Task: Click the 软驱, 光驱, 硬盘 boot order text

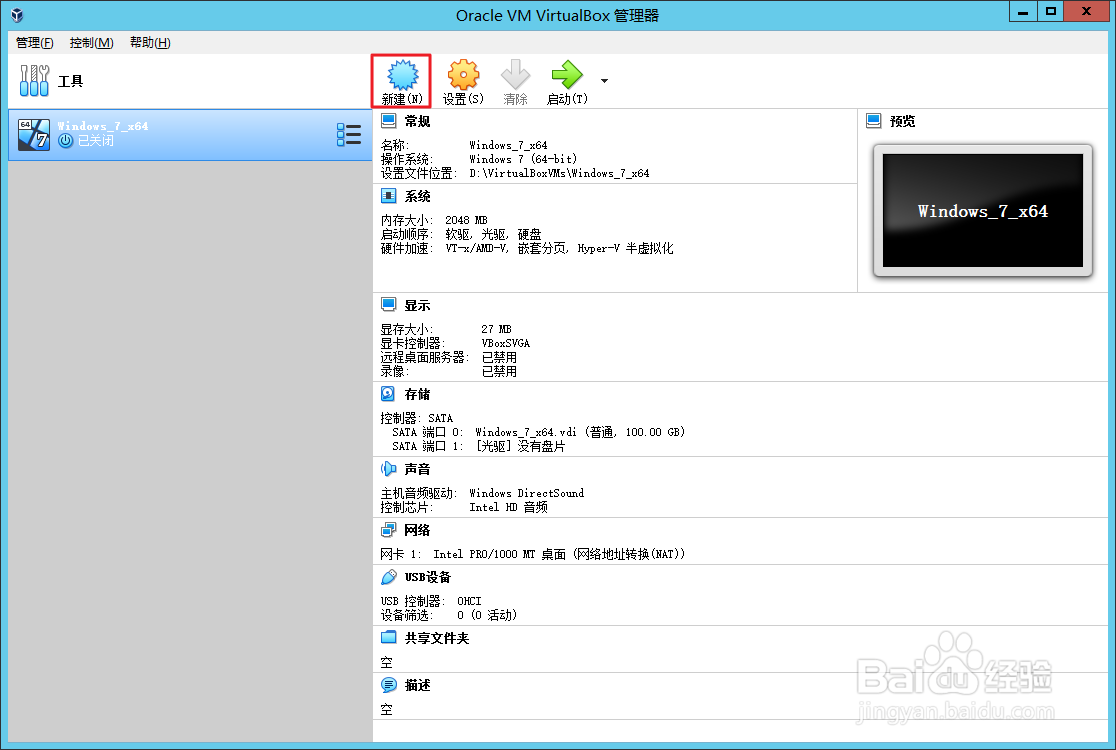Action: click(493, 234)
